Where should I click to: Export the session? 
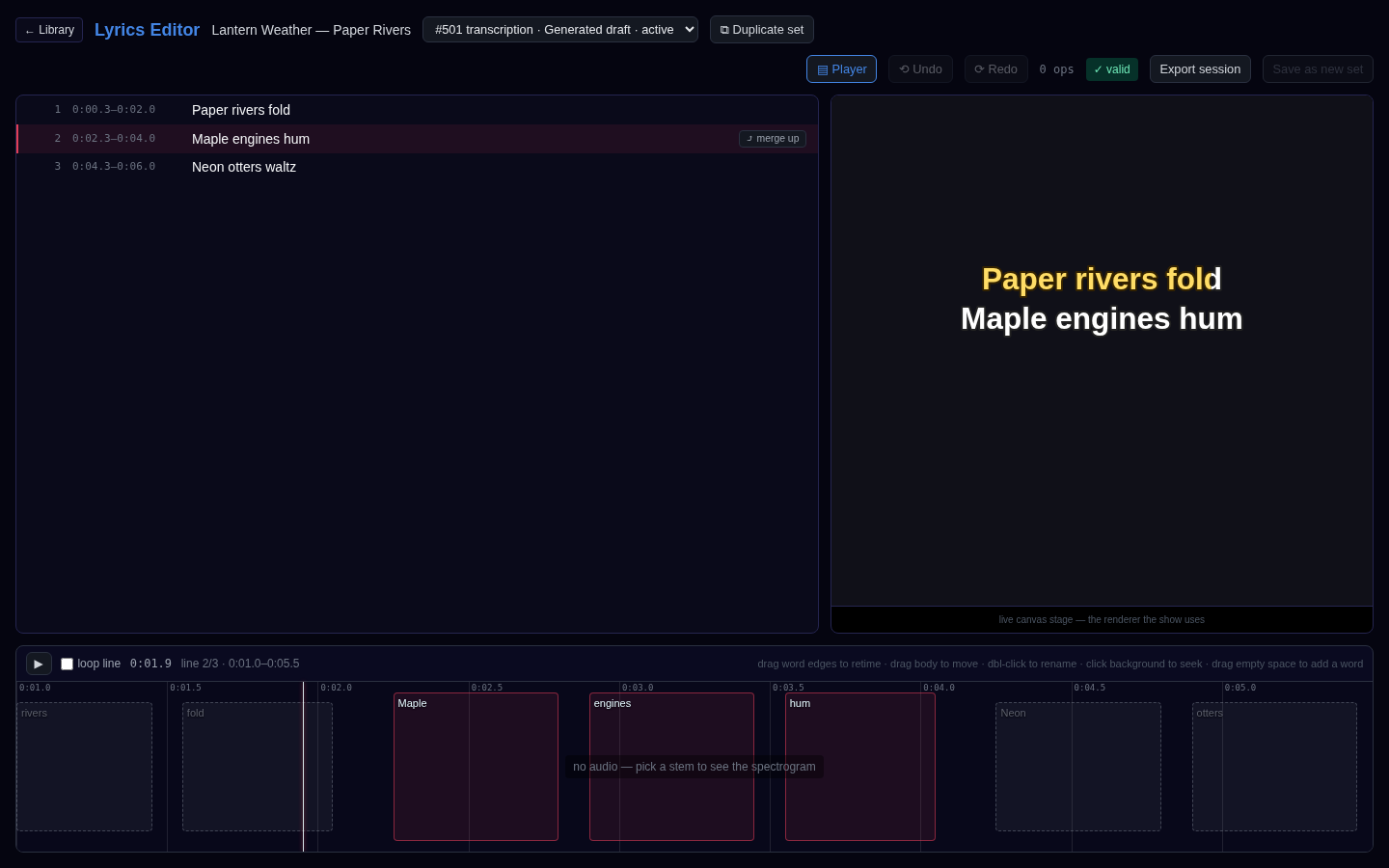pos(1200,69)
